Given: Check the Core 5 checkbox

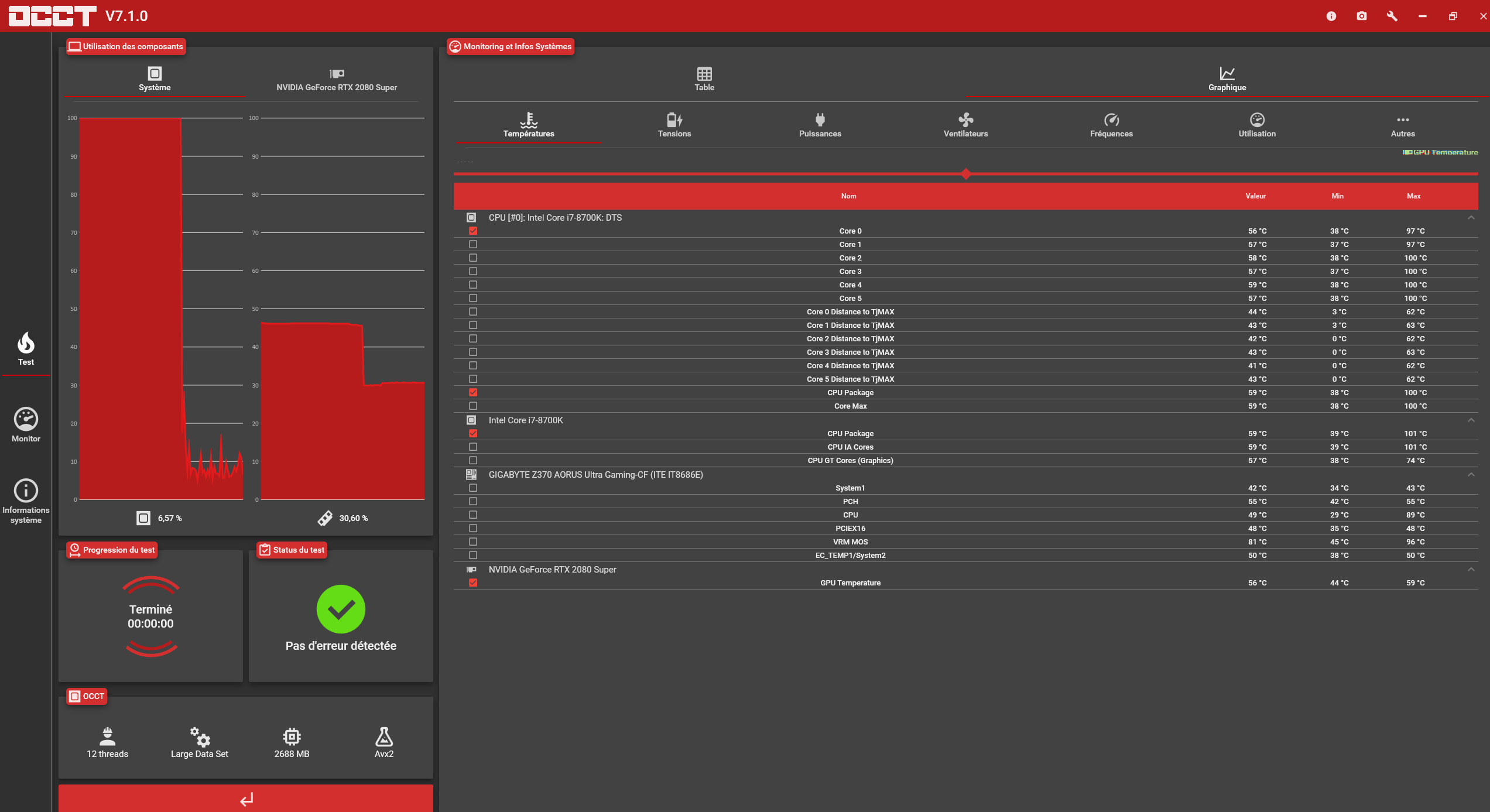Looking at the screenshot, I should [473, 299].
